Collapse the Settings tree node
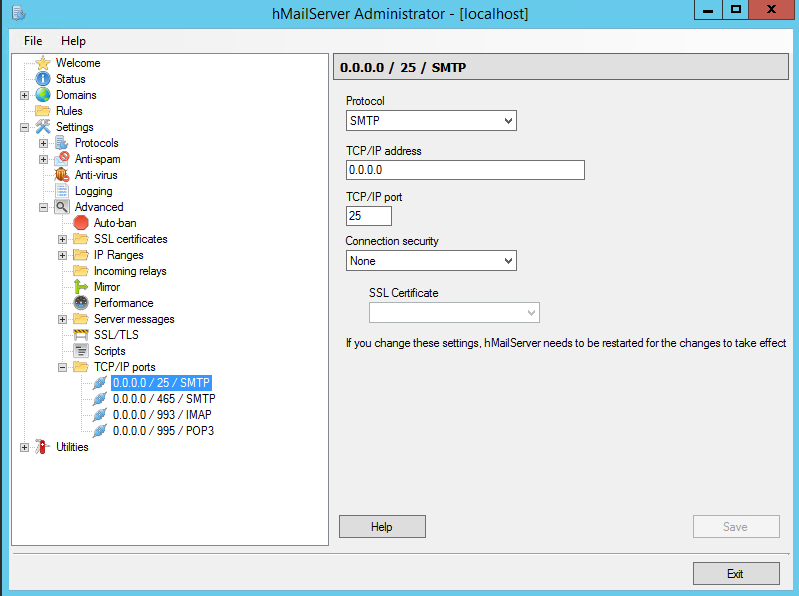 tap(24, 127)
